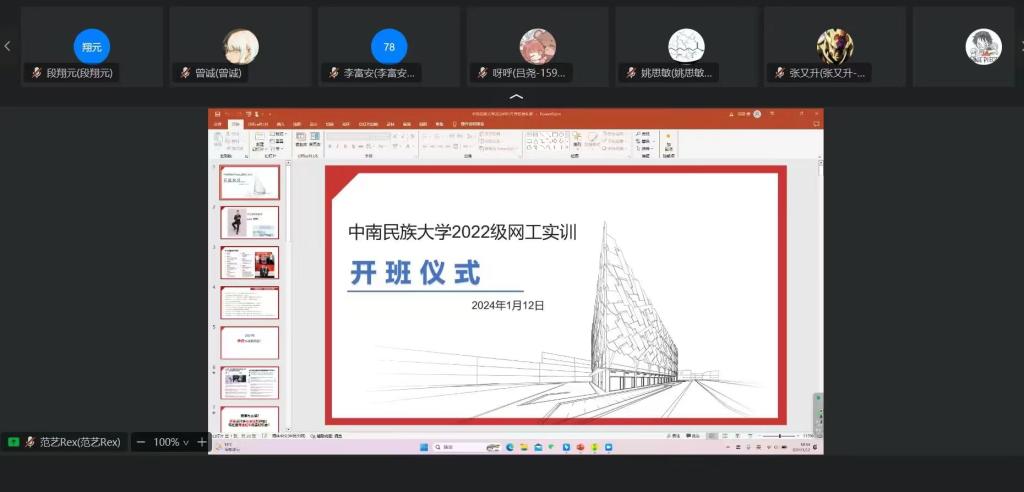Image resolution: width=1024 pixels, height=492 pixels.
Task: Select the second slide thumbnail
Action: [250, 223]
